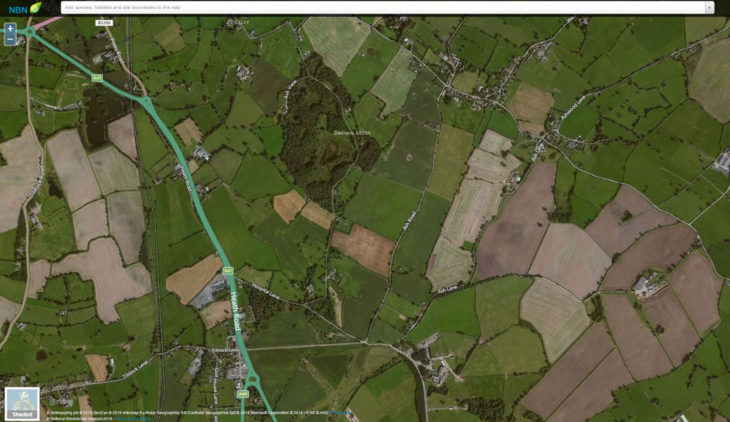The width and height of the screenshot is (730, 422).
Task: Click the A49 road shield
Action: [243, 394]
